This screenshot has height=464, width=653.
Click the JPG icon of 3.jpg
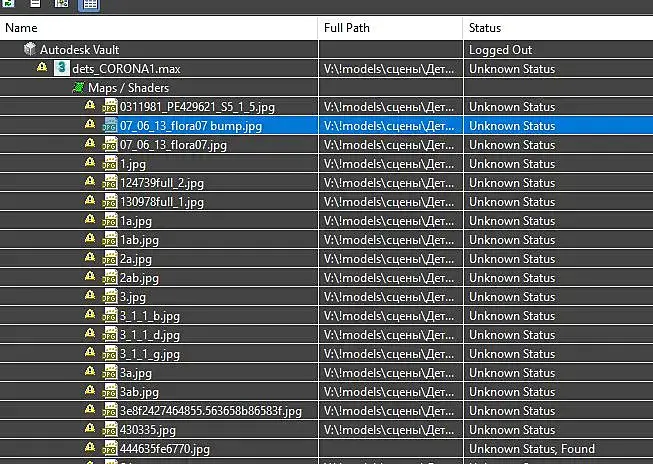coord(110,297)
